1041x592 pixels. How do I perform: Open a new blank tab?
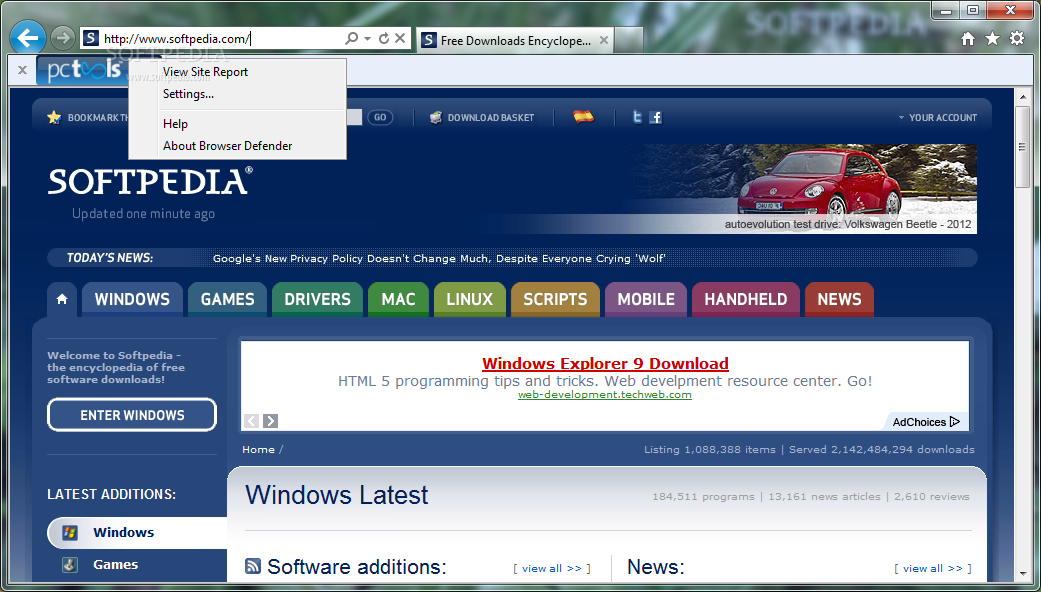click(629, 40)
